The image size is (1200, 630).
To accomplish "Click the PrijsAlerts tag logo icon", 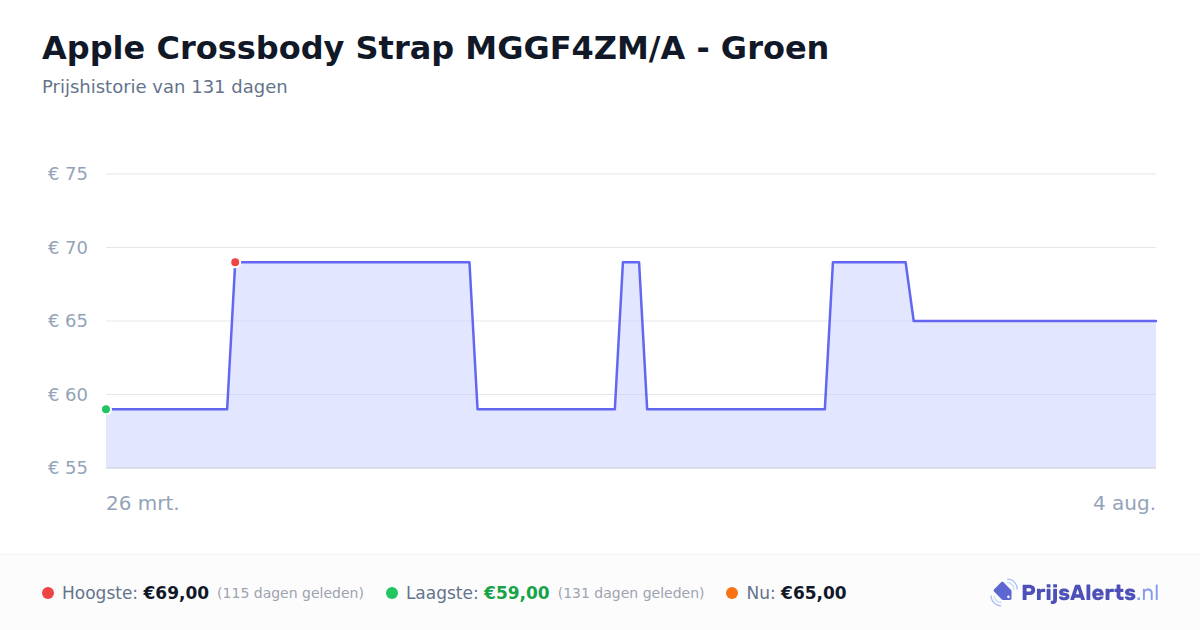I will click(1003, 593).
